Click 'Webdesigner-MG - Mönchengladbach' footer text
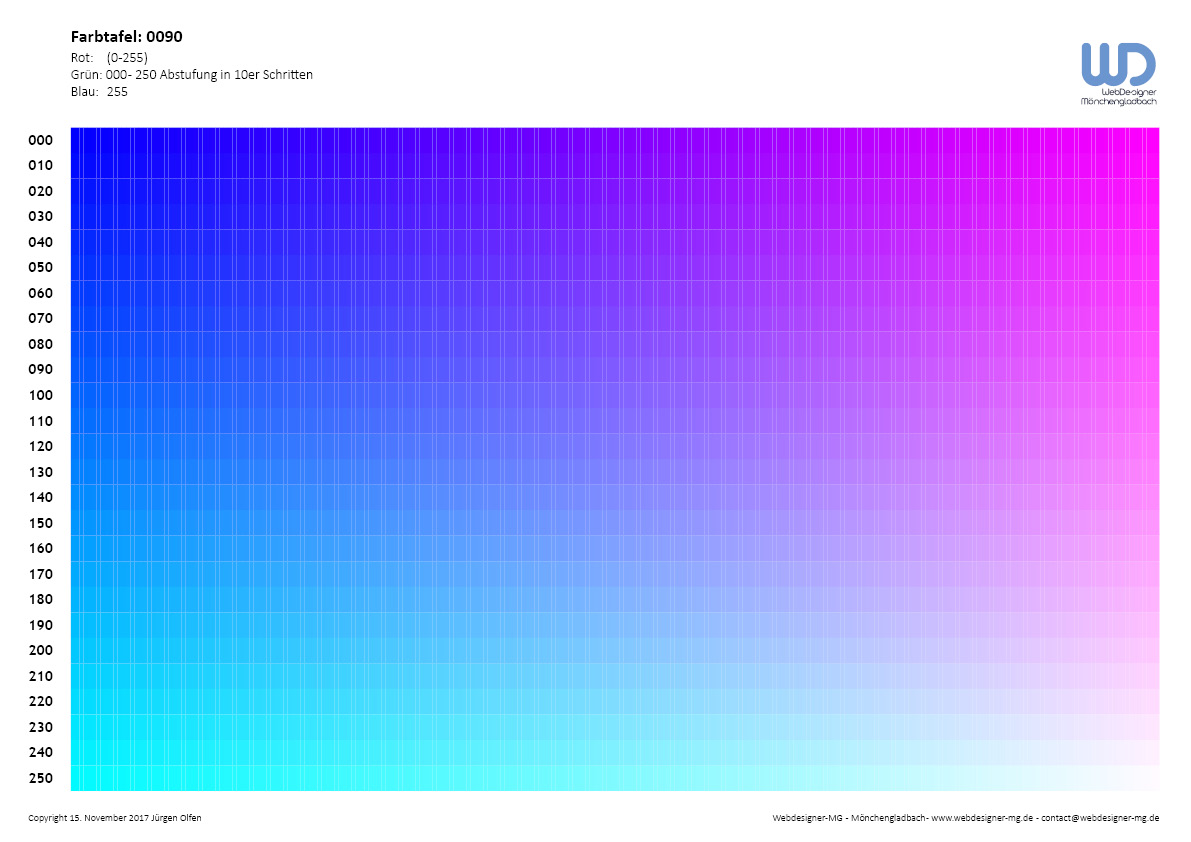The height and width of the screenshot is (842, 1191). pyautogui.click(x=848, y=818)
